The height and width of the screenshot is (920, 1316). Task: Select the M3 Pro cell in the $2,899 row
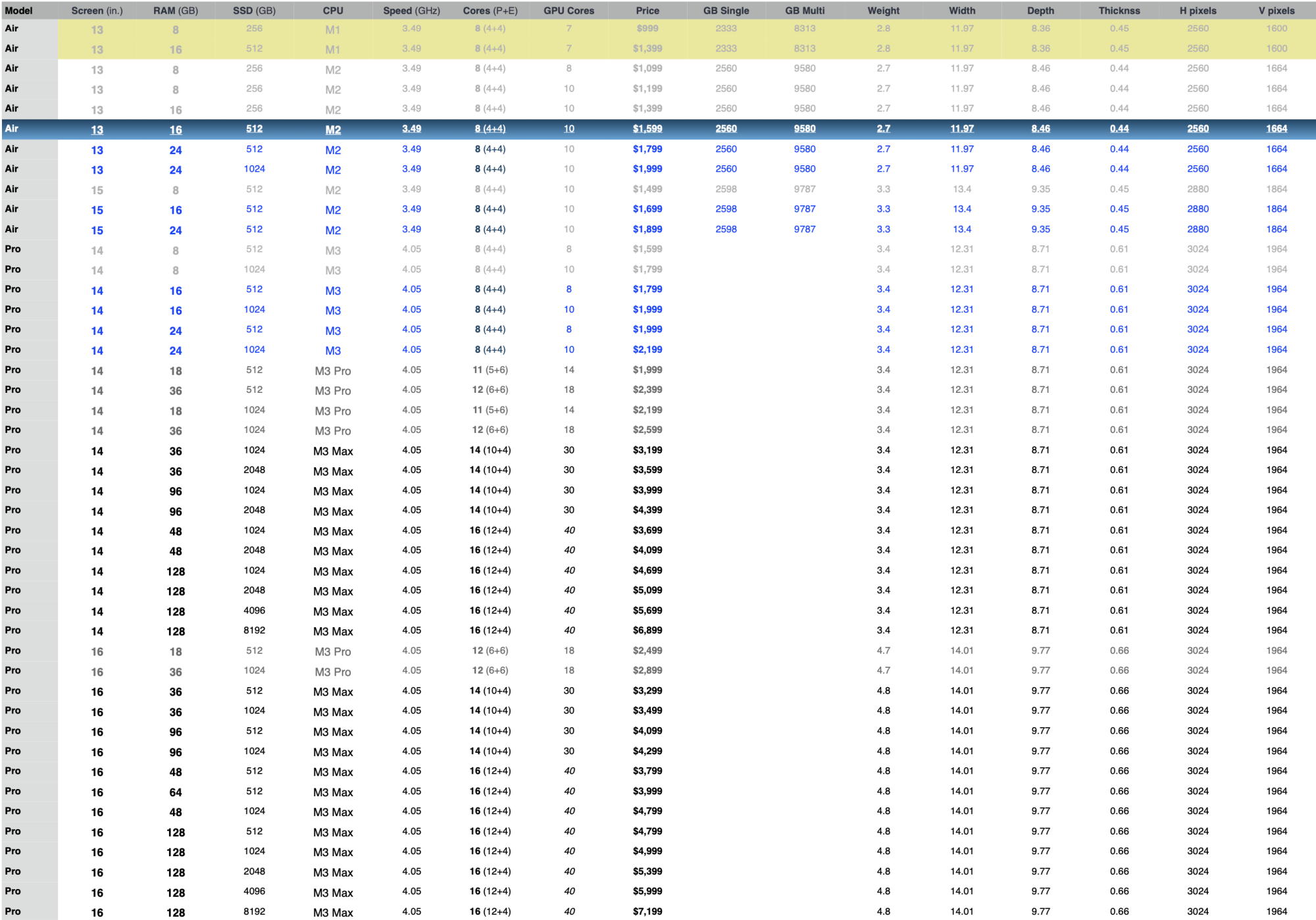[x=333, y=672]
